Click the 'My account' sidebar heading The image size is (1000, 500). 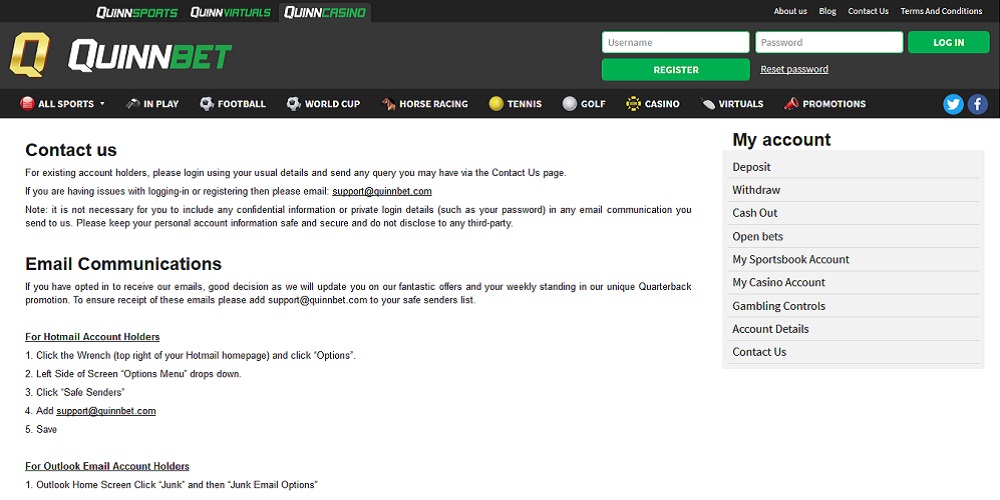coord(781,140)
